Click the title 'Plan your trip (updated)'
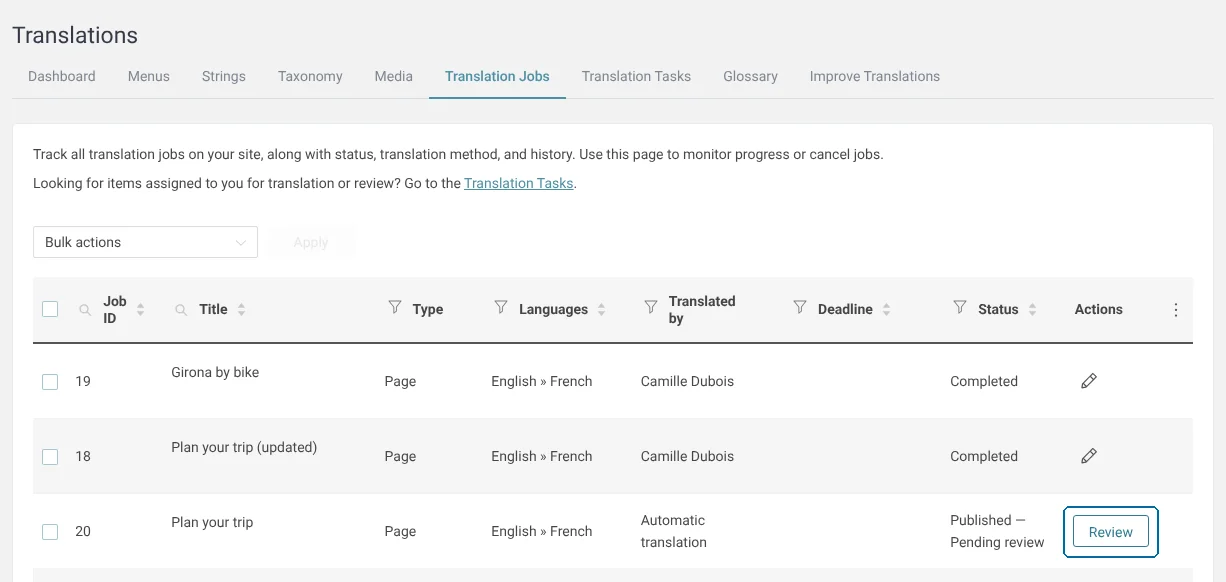This screenshot has width=1226, height=582. (x=244, y=447)
